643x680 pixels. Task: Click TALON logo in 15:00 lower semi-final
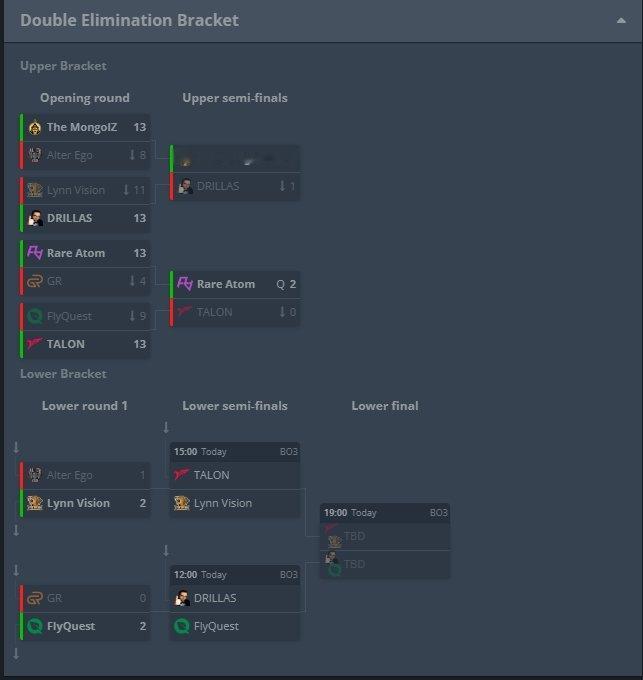[x=182, y=474]
